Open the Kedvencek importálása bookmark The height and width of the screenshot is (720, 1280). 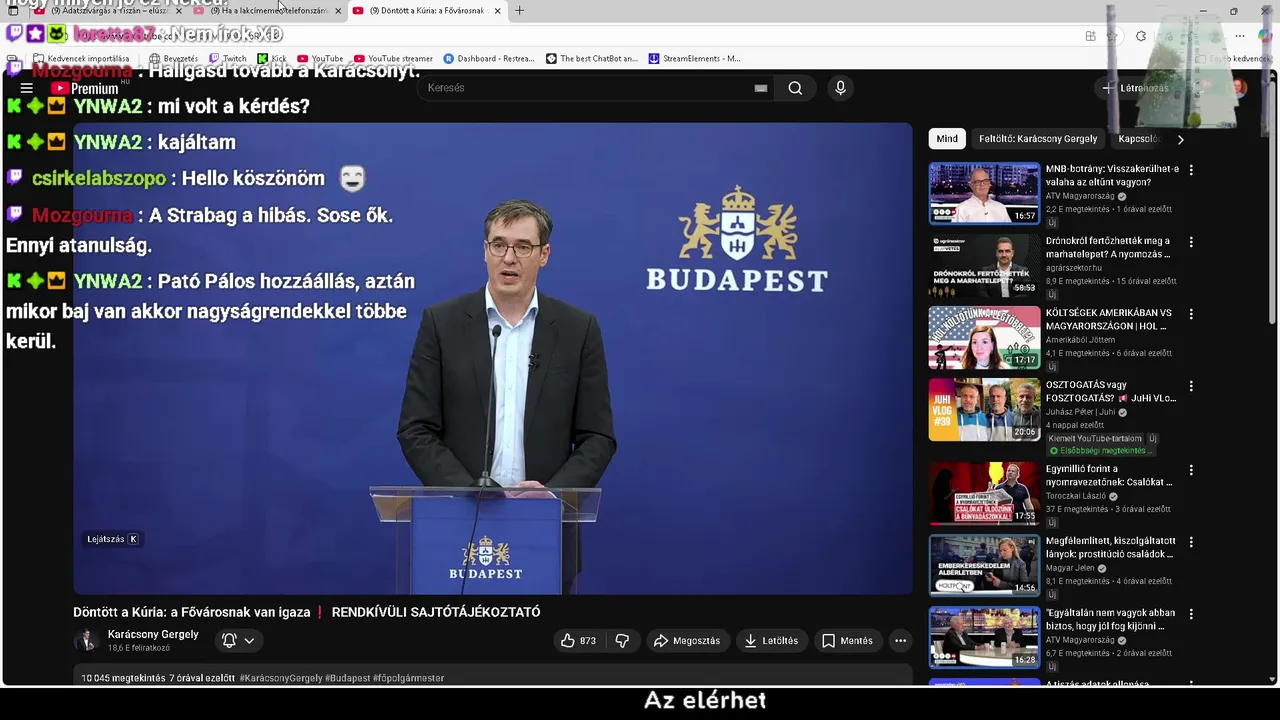(x=81, y=59)
